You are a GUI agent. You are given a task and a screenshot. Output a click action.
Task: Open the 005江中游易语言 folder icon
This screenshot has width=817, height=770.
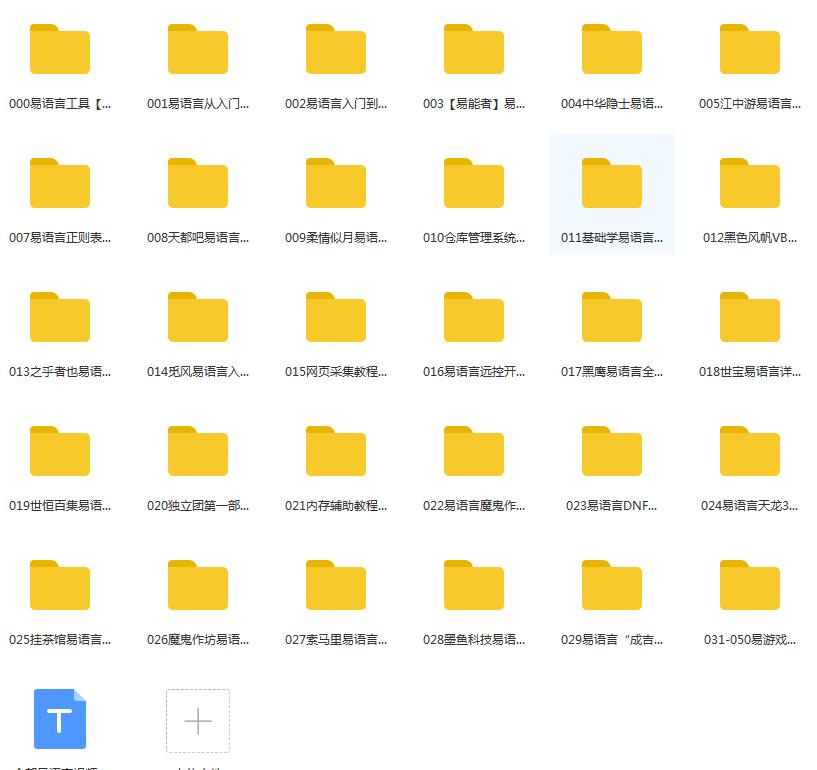pyautogui.click(x=750, y=49)
